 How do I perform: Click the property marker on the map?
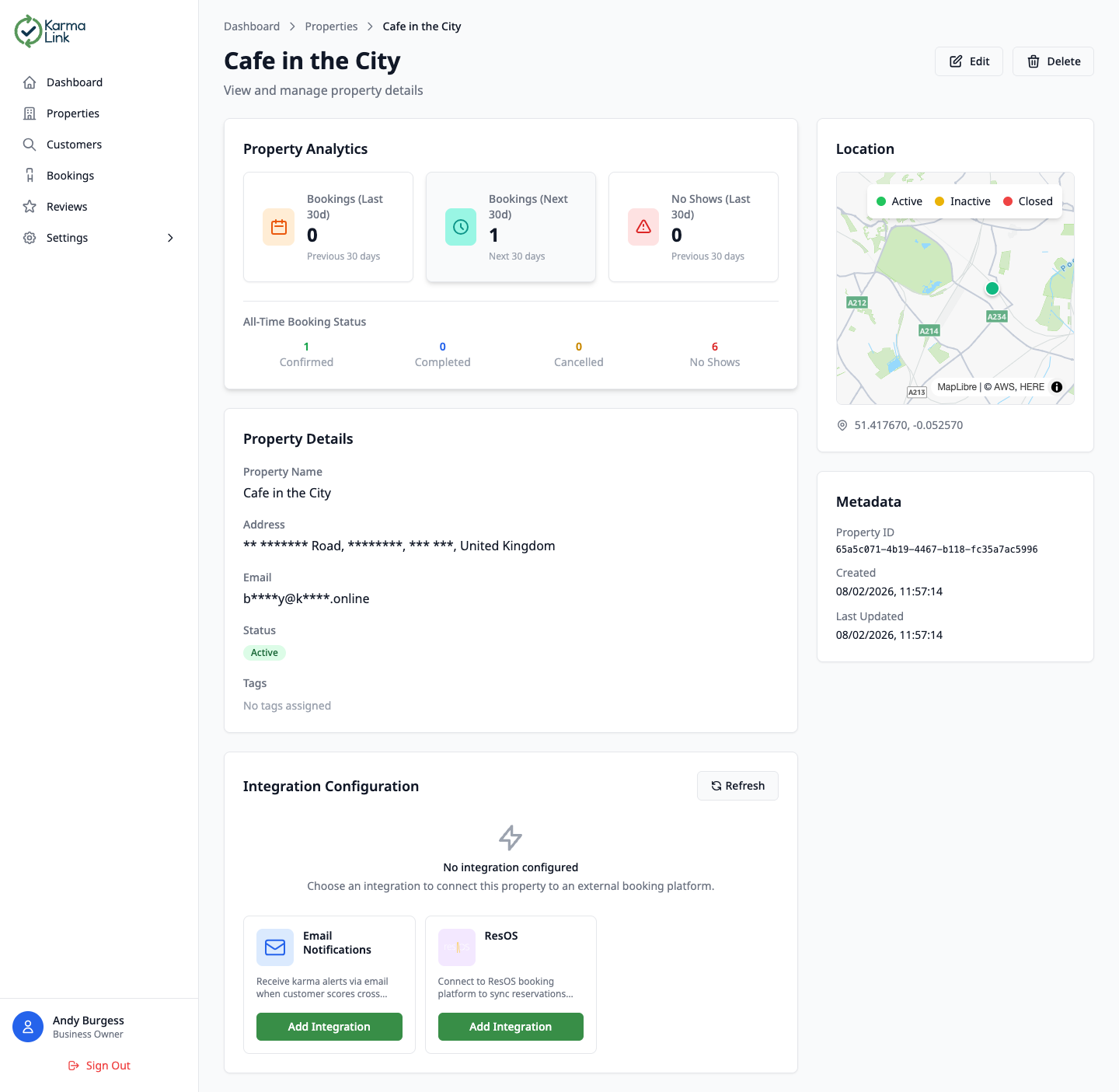[x=992, y=288]
